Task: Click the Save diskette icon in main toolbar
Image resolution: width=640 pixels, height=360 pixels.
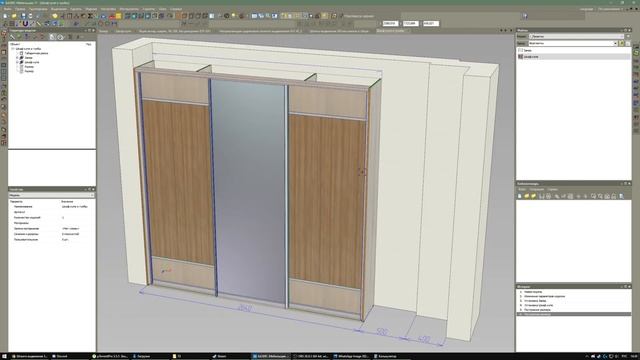Action: [23, 16]
